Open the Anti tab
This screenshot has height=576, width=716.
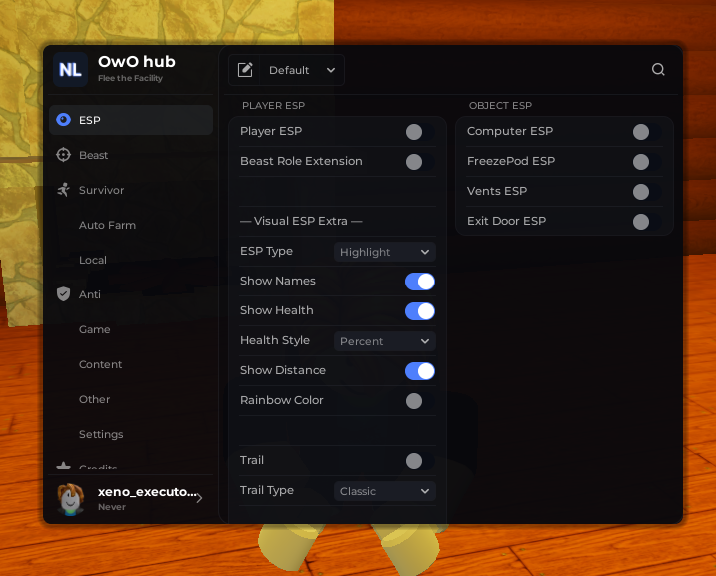tap(131, 294)
